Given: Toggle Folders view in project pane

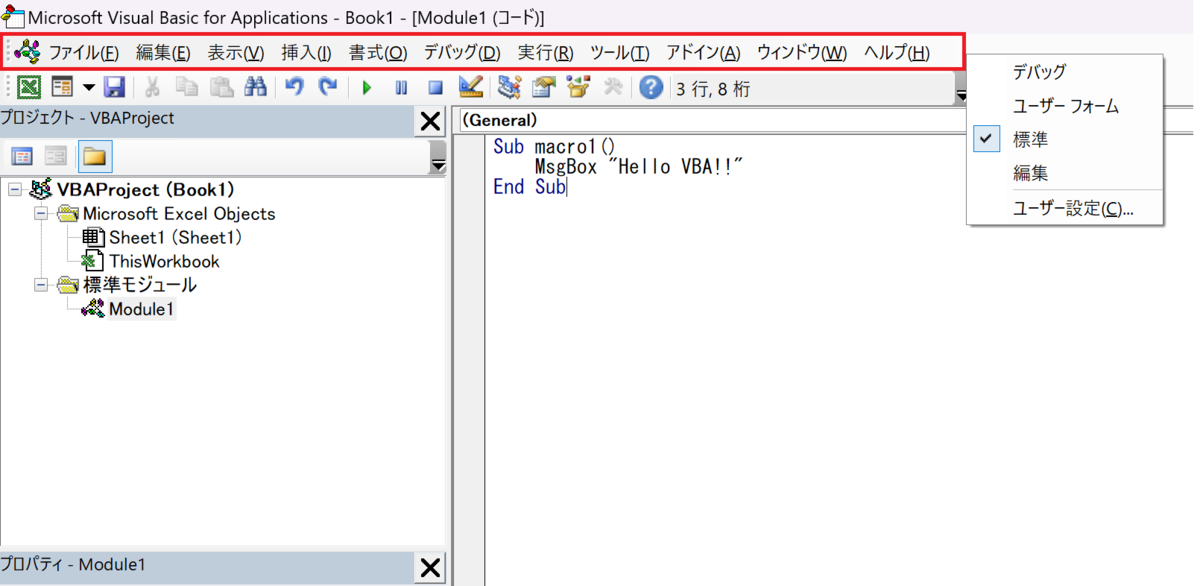Looking at the screenshot, I should 95,157.
